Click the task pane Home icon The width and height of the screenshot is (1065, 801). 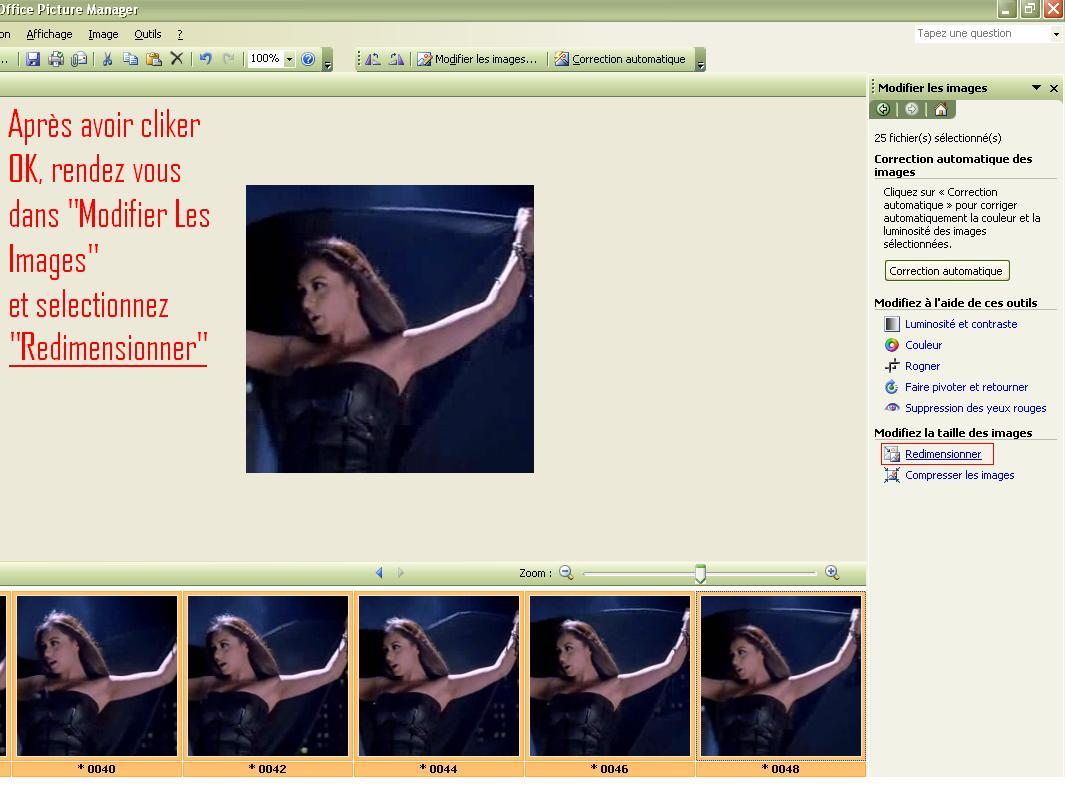[941, 109]
